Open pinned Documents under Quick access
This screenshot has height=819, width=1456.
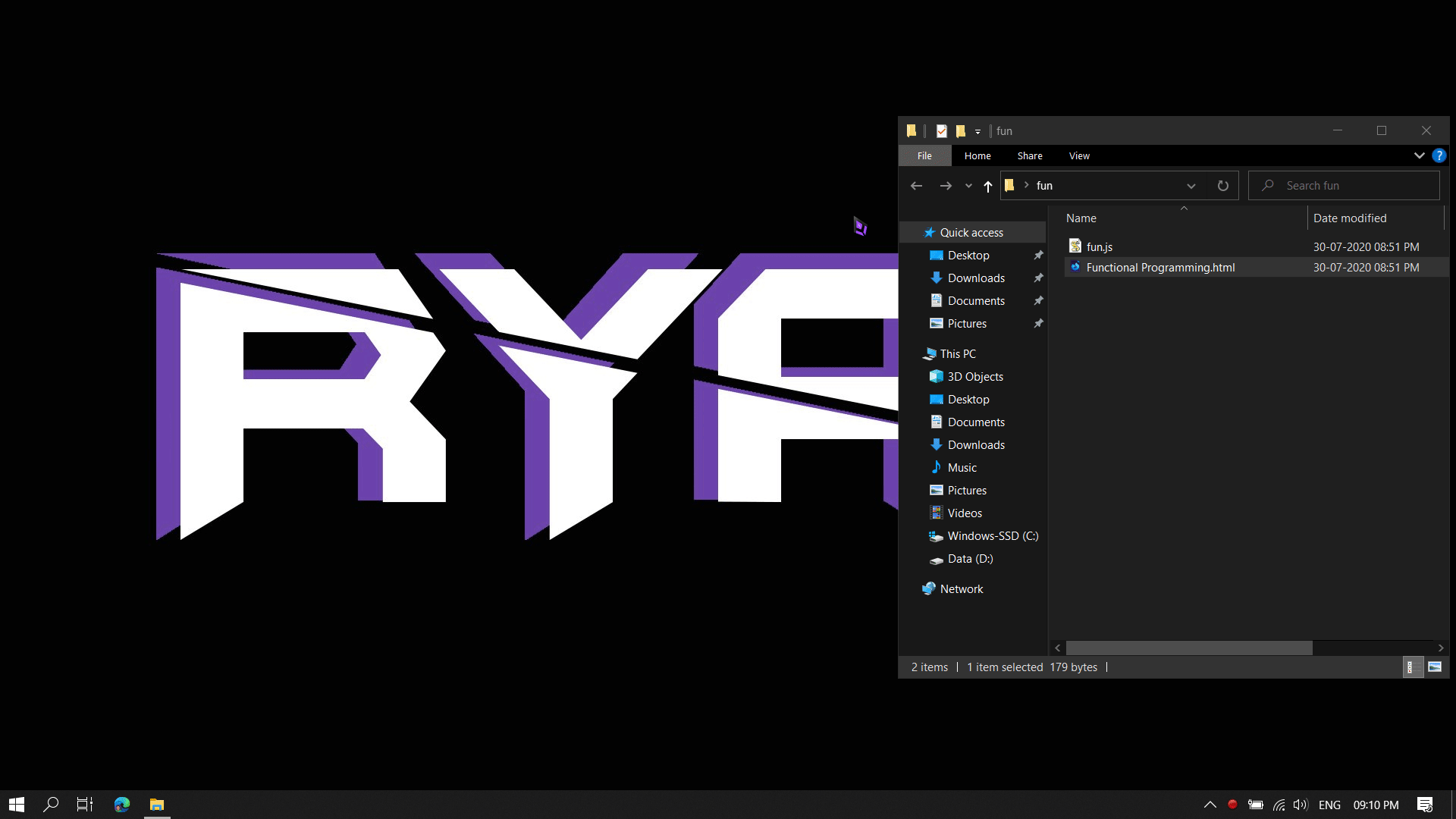976,301
